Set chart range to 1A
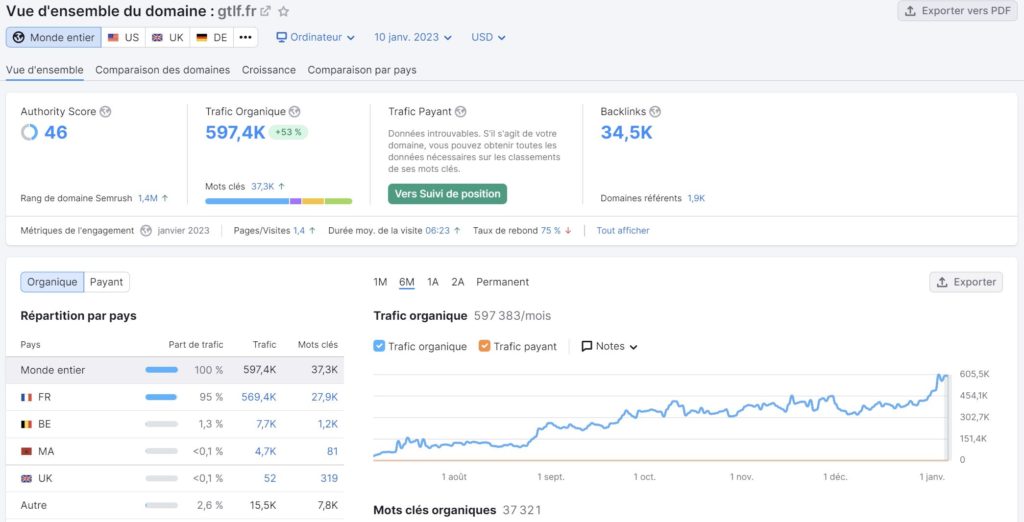Image resolution: width=1024 pixels, height=522 pixels. pos(433,282)
